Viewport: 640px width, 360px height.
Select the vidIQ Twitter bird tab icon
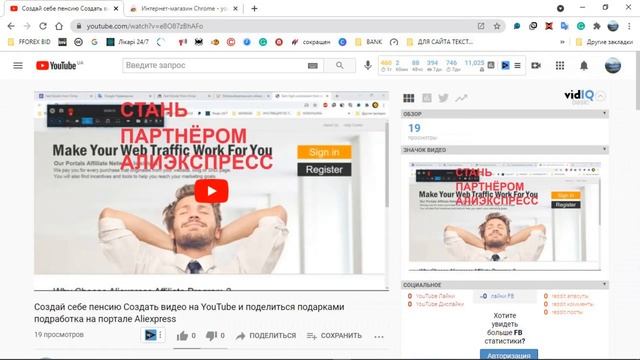click(x=443, y=98)
